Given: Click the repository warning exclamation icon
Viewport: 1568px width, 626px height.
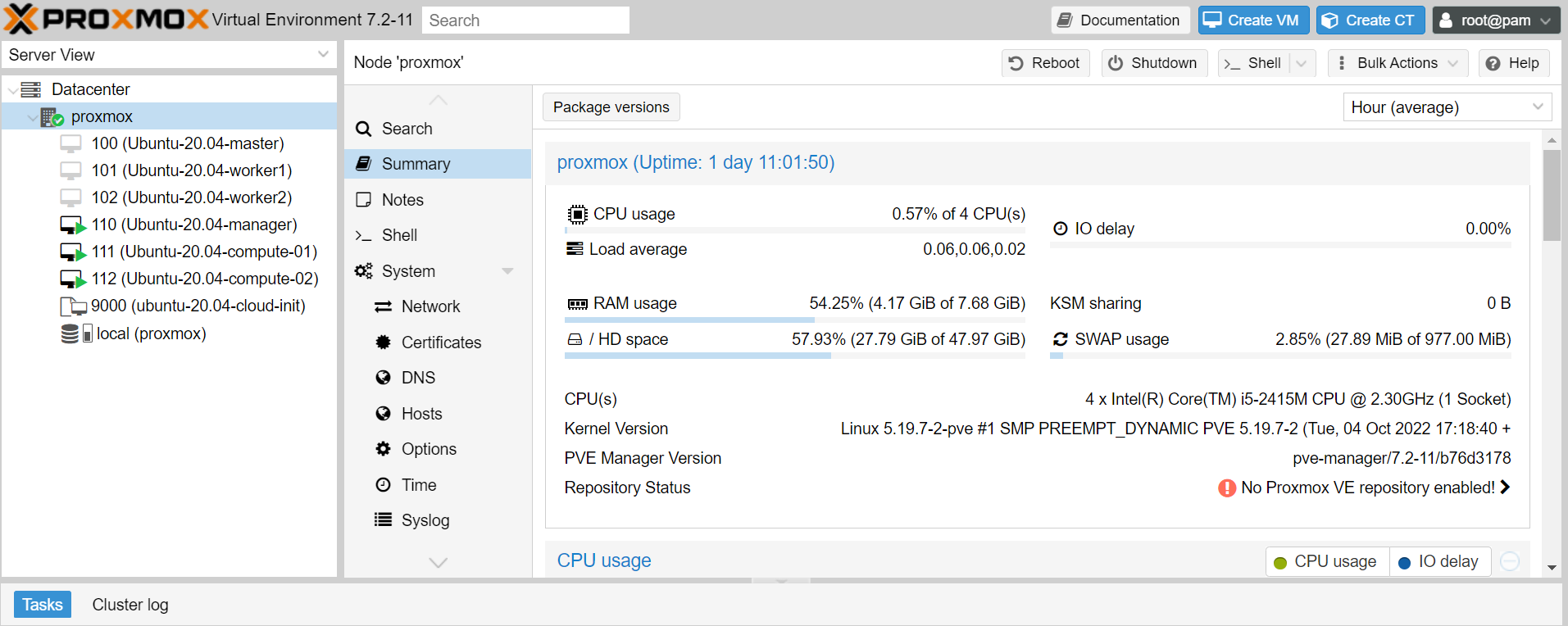Looking at the screenshot, I should (x=1227, y=488).
